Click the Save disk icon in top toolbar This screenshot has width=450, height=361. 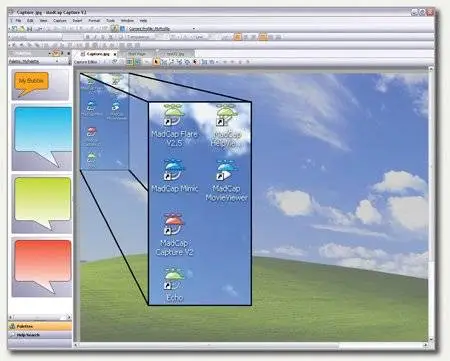[x=29, y=29]
